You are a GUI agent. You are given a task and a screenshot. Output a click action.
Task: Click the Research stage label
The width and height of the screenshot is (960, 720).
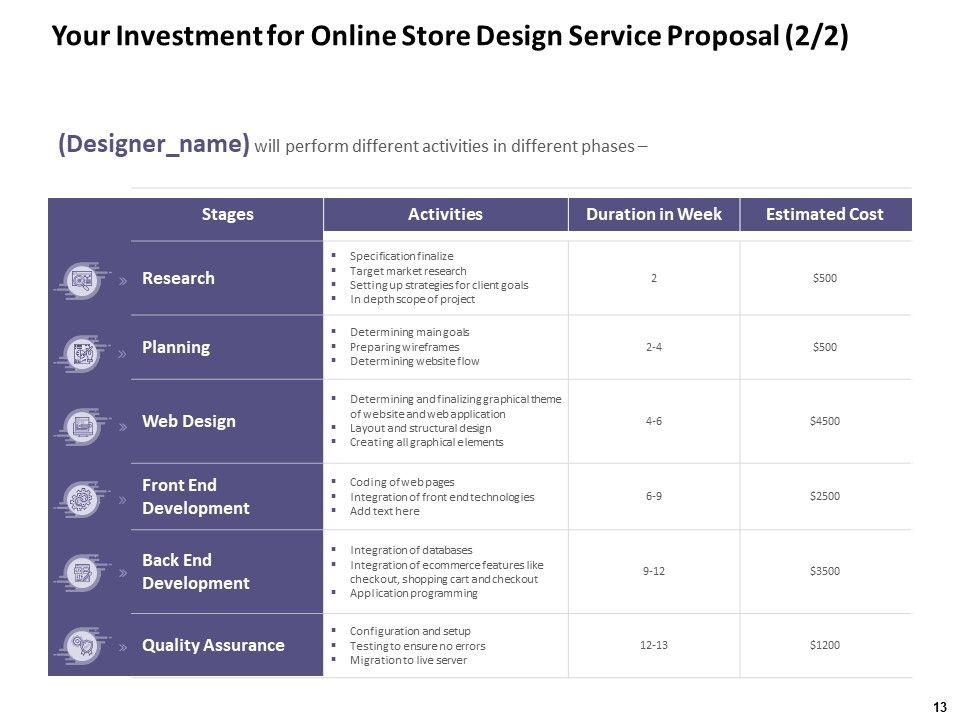pos(178,278)
